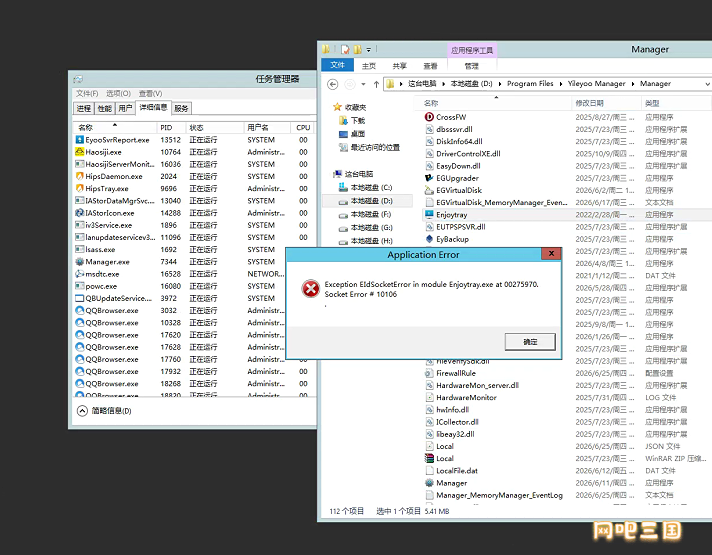Image resolution: width=712 pixels, height=555 pixels.
Task: Open the recent locations dropdown in Explorer
Action: (x=363, y=84)
